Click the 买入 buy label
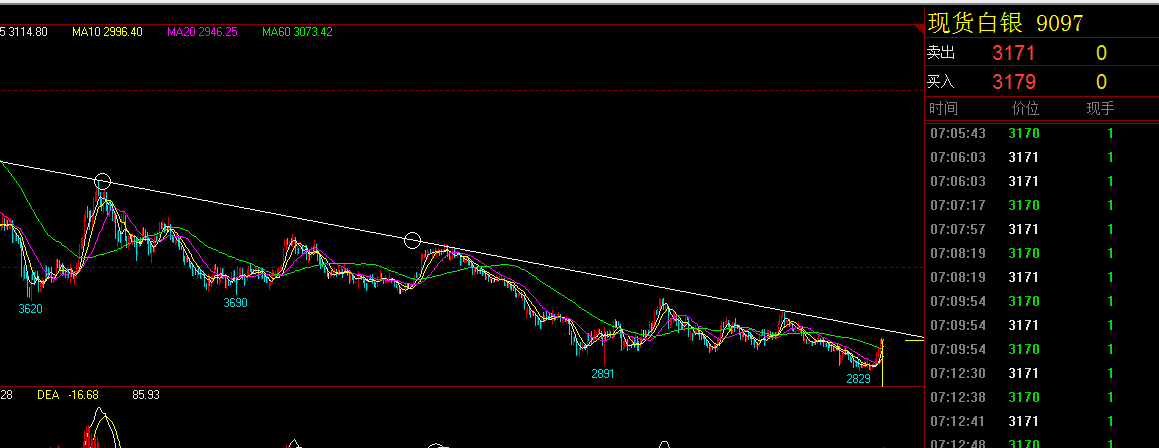Screen dimensions: 1159x448 click(941, 82)
